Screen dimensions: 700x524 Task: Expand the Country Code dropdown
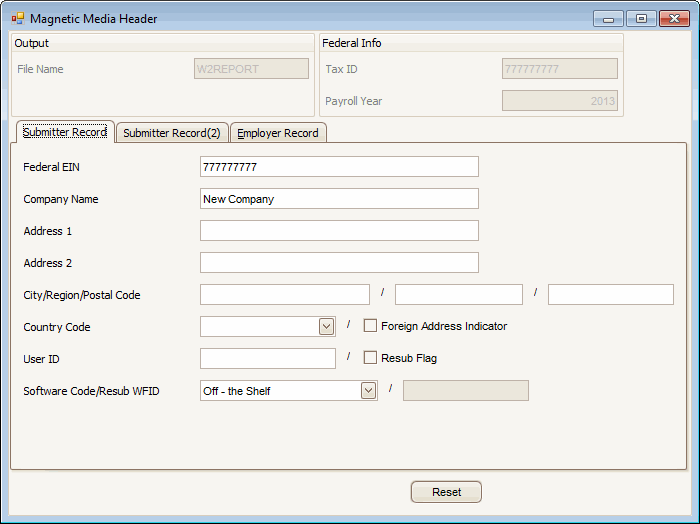326,326
